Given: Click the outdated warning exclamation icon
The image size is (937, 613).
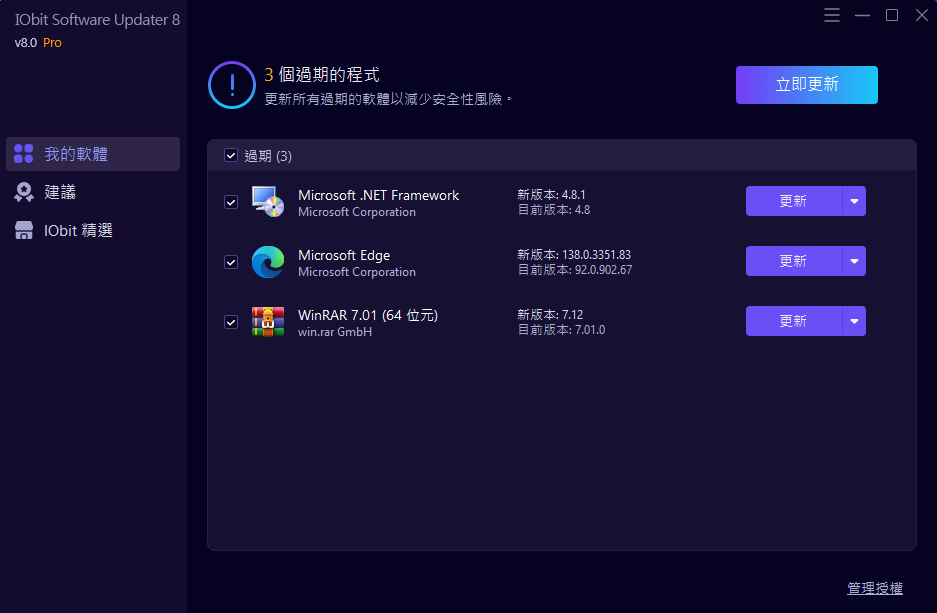Looking at the screenshot, I should 232,85.
